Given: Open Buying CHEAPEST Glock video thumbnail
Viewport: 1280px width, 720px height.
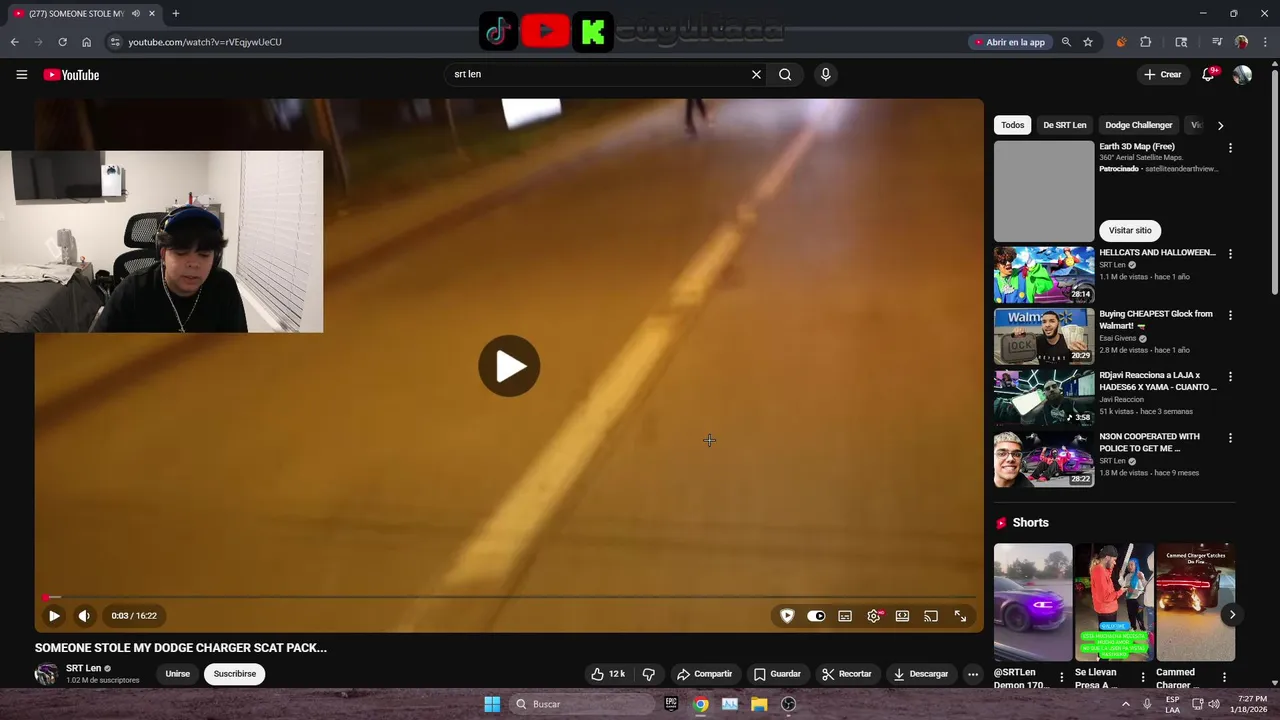Looking at the screenshot, I should [x=1044, y=336].
